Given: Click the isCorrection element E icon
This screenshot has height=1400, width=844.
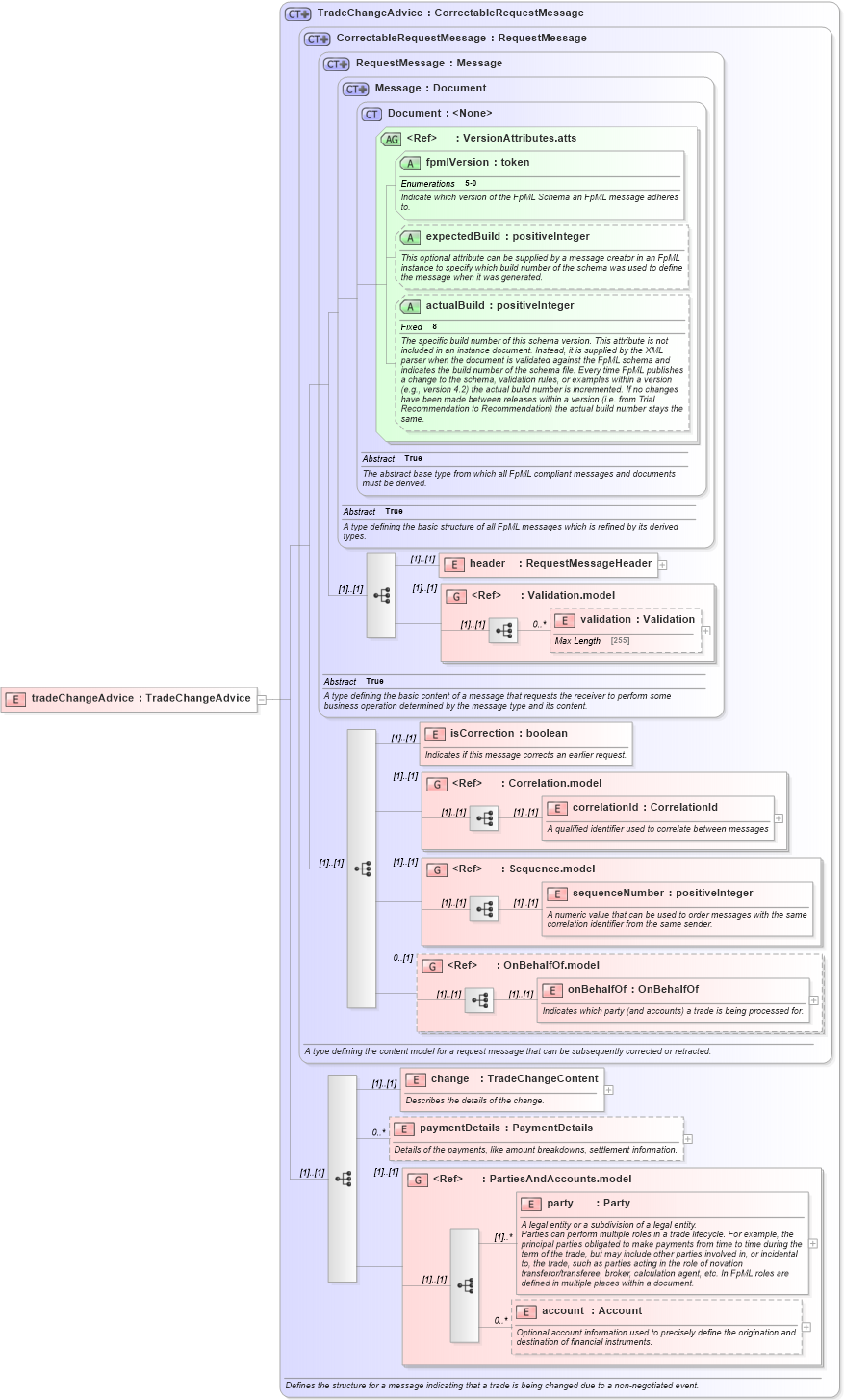Looking at the screenshot, I should point(435,734).
